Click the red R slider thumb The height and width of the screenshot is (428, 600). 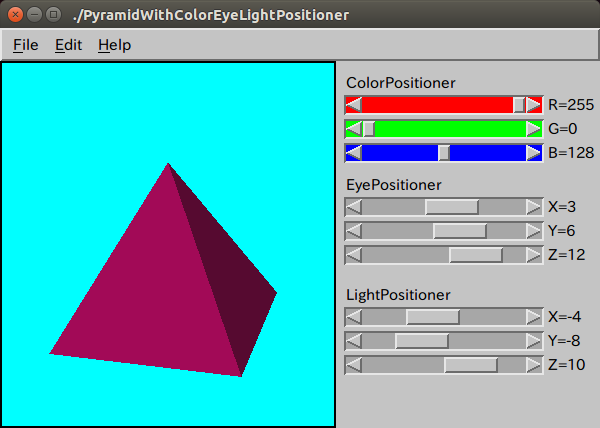coord(519,105)
